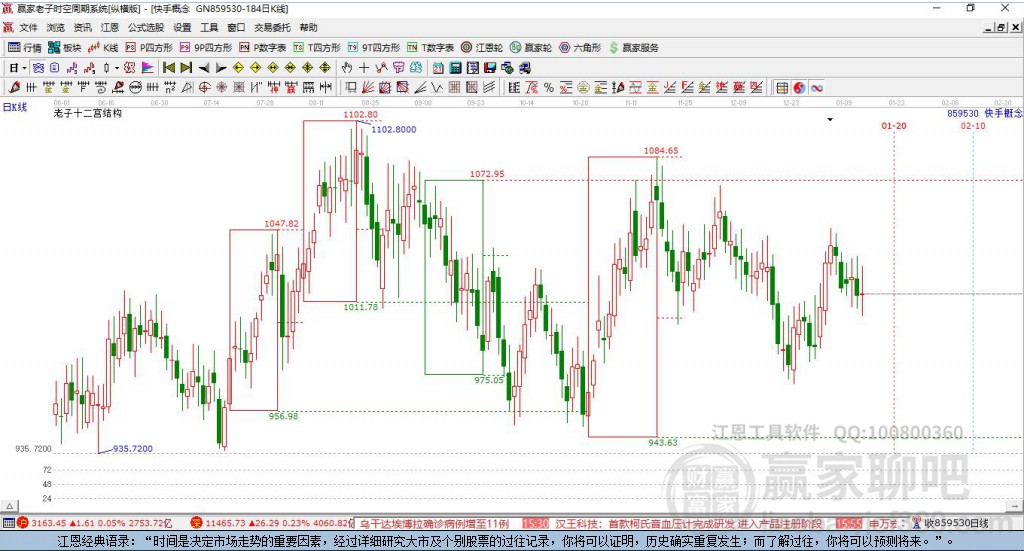Open the 公式选股 menu
Screen dimensions: 1024x551
(146, 27)
